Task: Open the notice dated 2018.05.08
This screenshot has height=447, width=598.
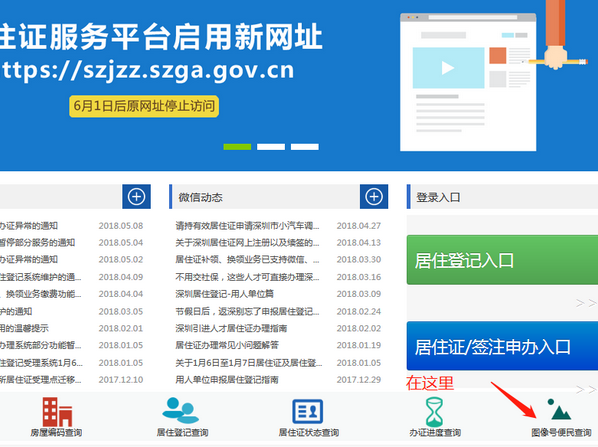Action: pyautogui.click(x=29, y=226)
